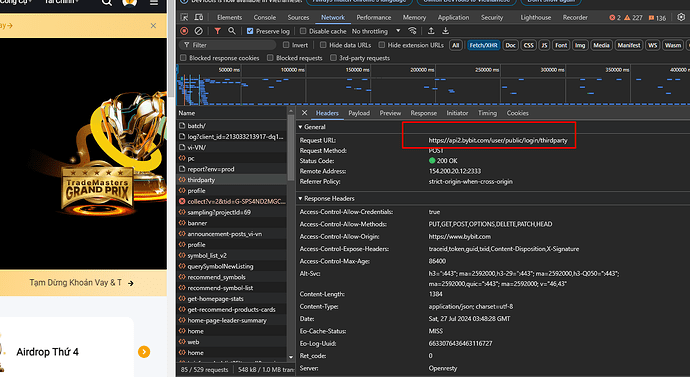
Task: Click the Filter text input field
Action: point(228,45)
